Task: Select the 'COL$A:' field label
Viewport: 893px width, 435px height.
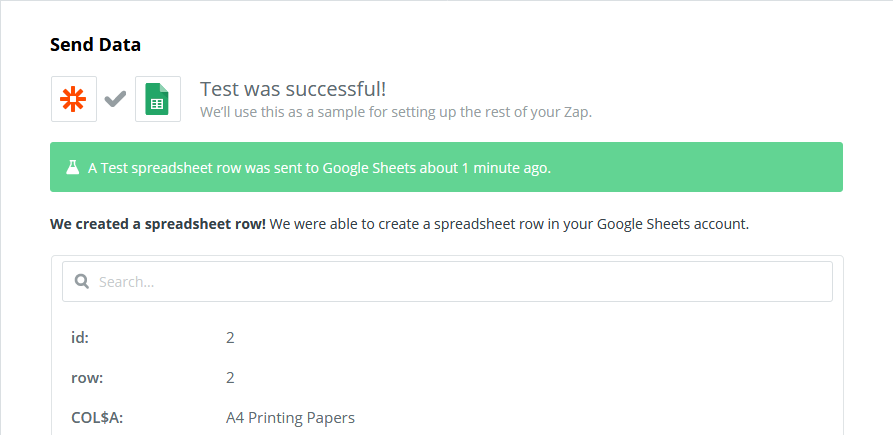Action: point(97,418)
